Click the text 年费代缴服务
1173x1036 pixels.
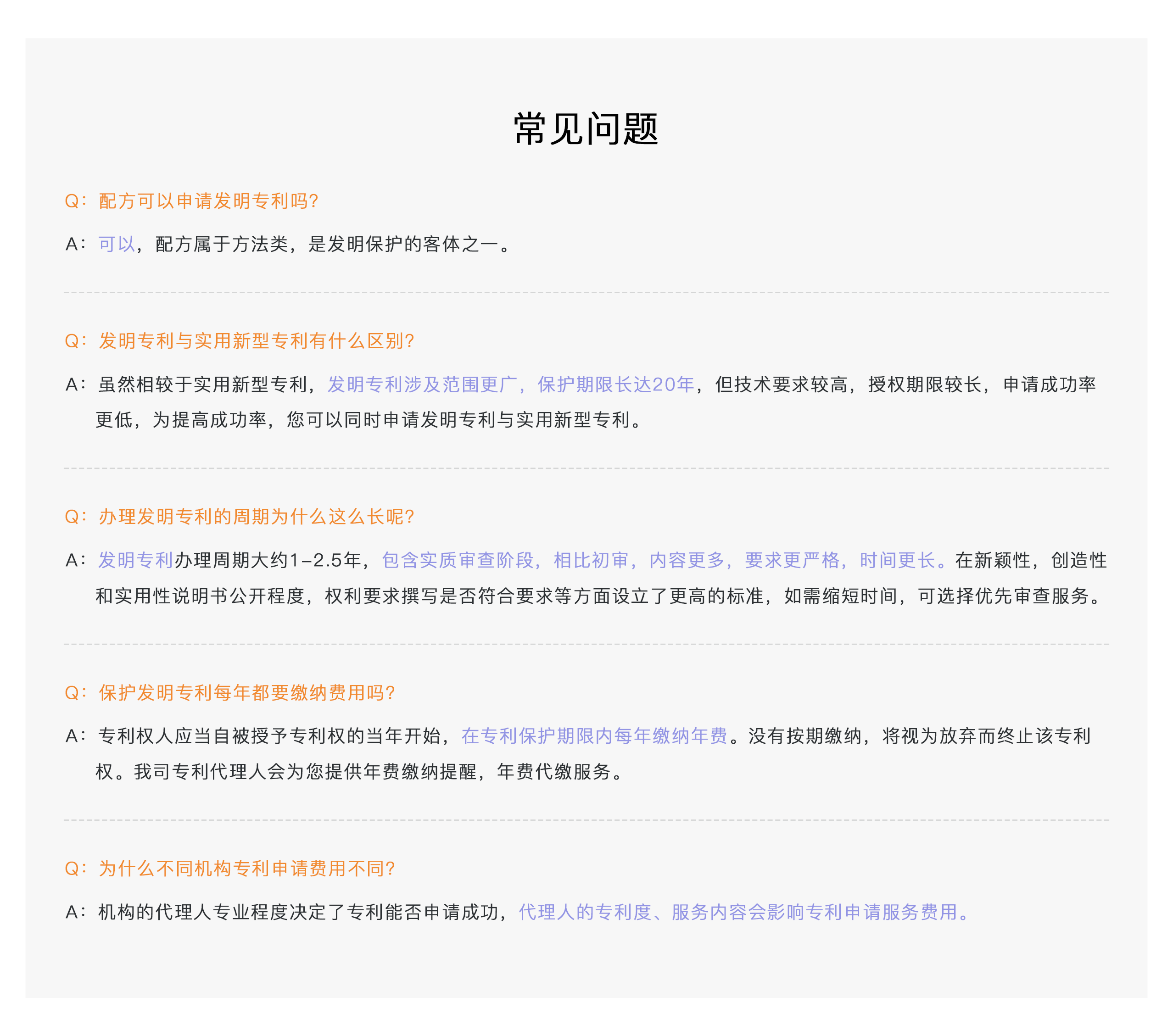(554, 772)
